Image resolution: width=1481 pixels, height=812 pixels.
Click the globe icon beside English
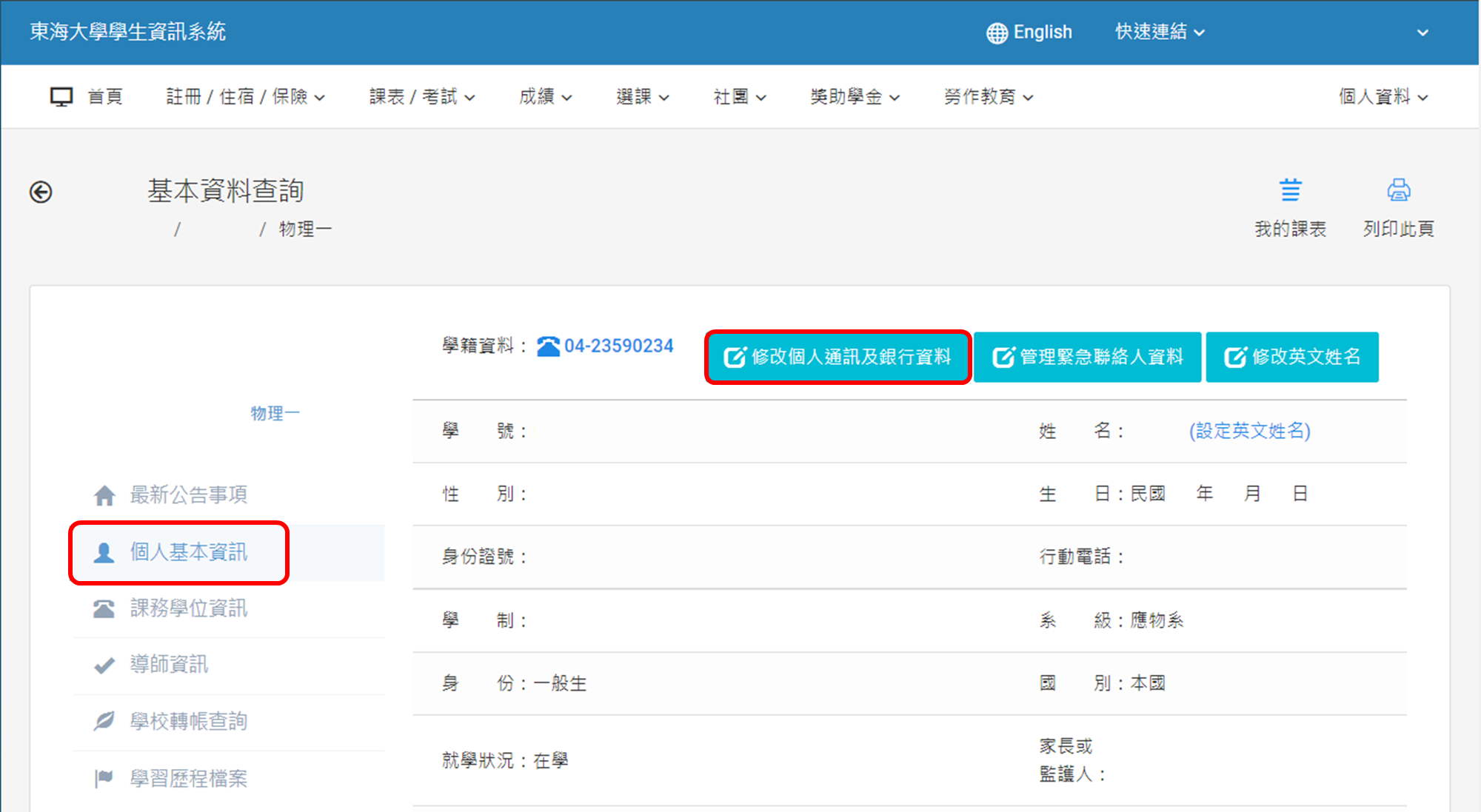coord(997,33)
